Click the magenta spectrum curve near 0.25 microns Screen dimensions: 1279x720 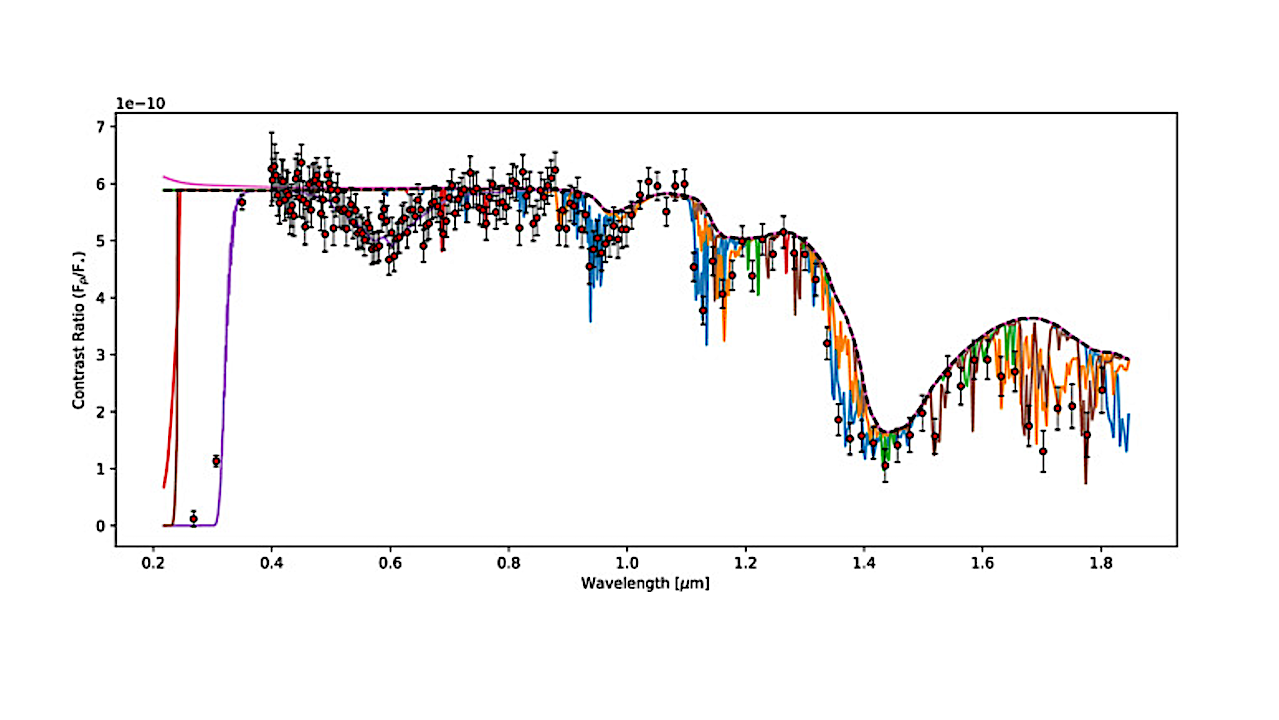point(181,178)
